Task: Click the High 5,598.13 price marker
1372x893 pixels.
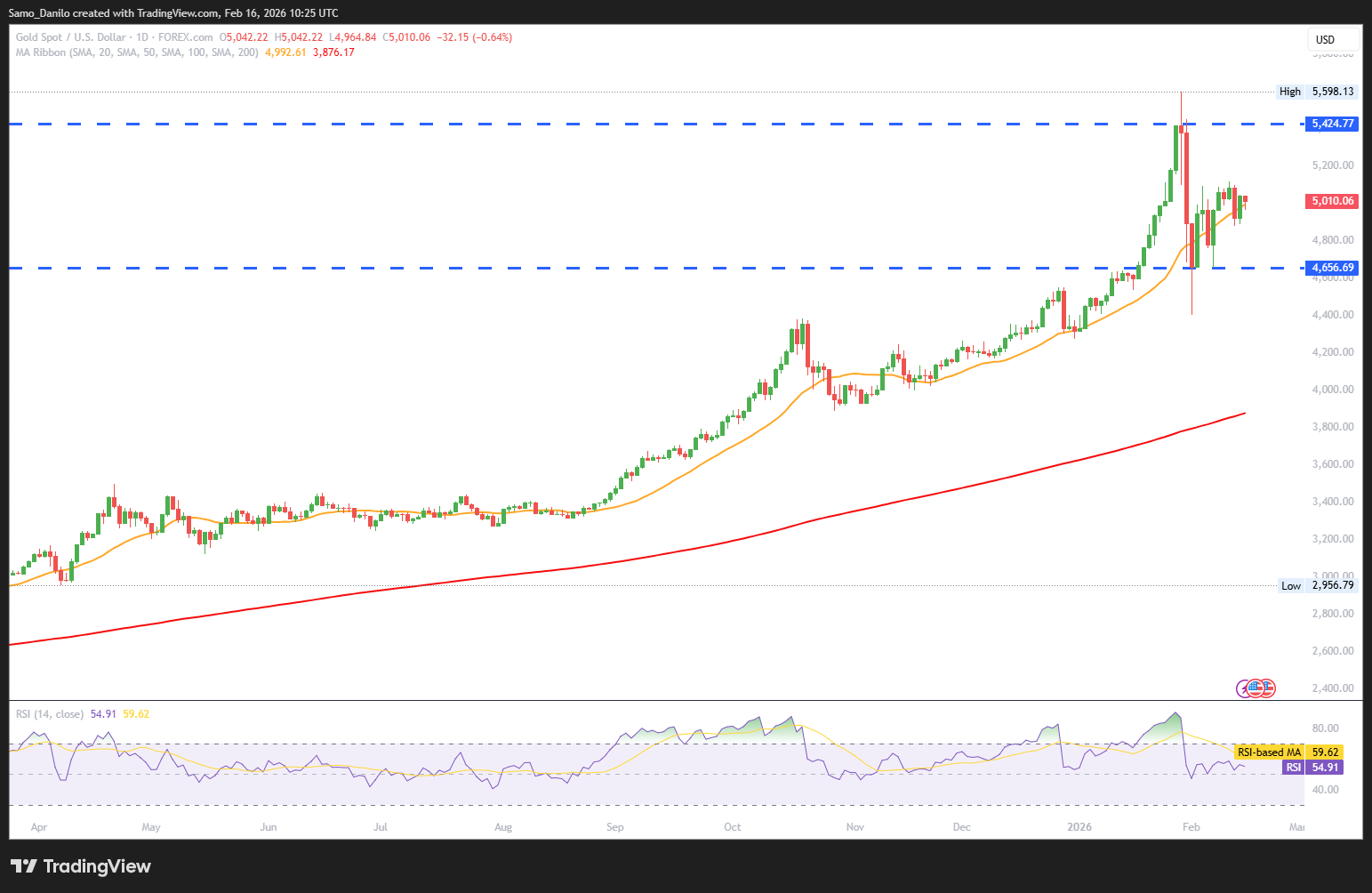Action: coord(1318,92)
